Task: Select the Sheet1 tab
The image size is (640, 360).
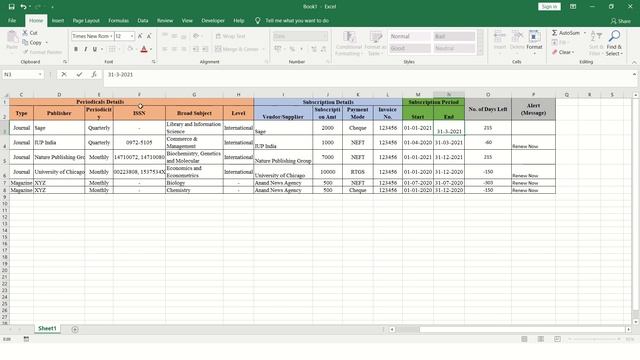Action: [47, 329]
